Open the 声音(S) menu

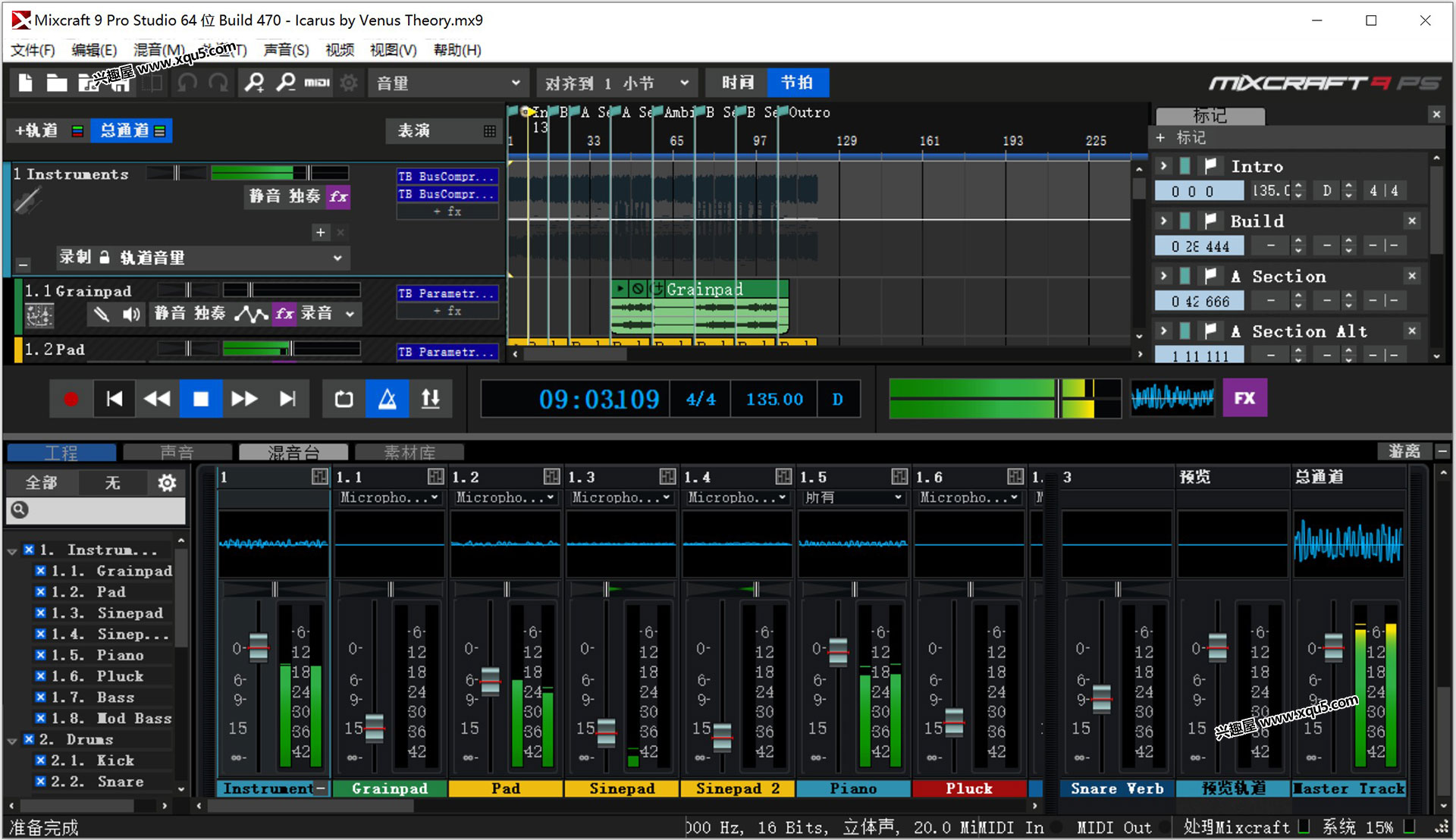pos(286,50)
